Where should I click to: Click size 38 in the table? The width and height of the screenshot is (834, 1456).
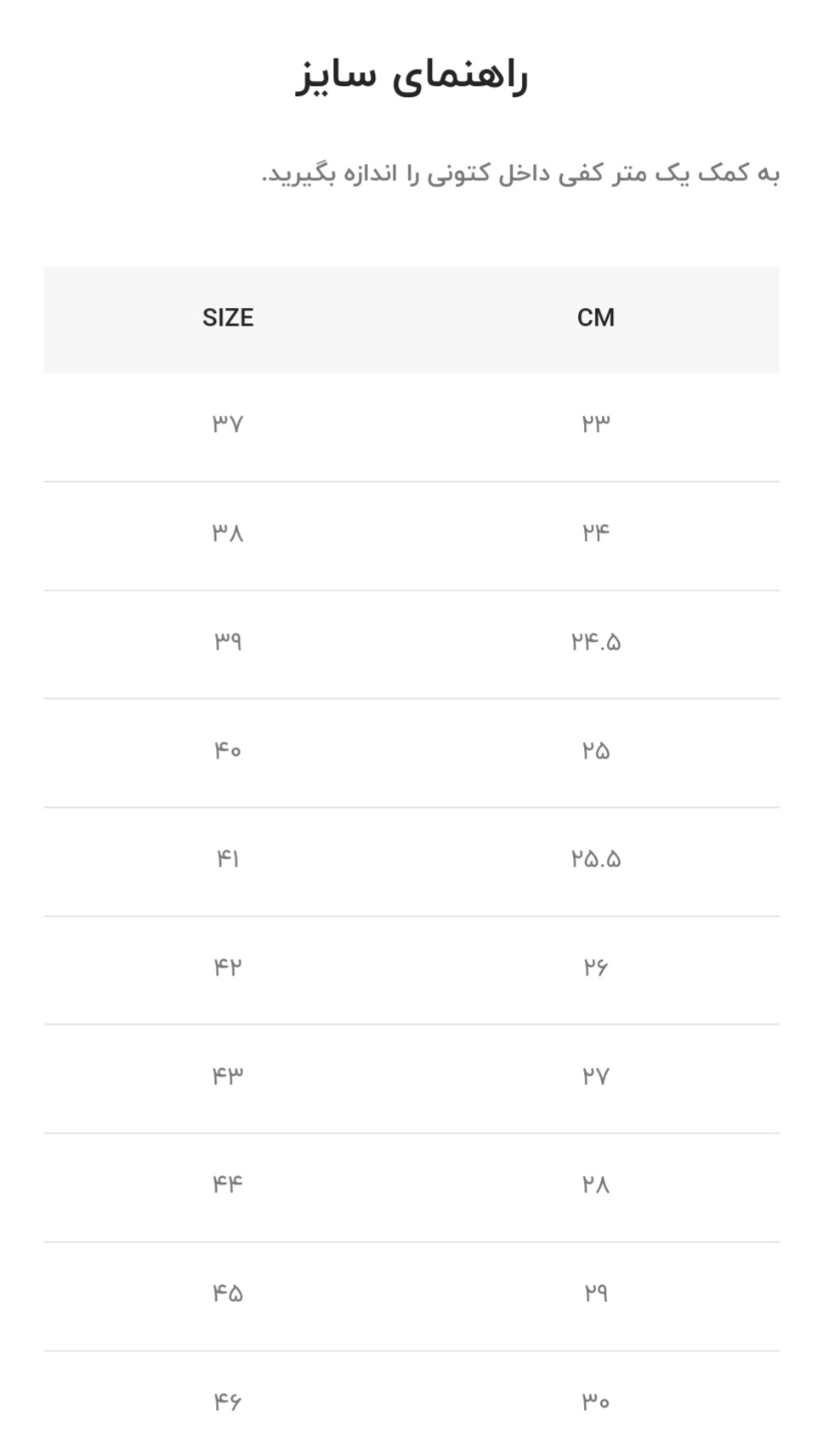228,532
